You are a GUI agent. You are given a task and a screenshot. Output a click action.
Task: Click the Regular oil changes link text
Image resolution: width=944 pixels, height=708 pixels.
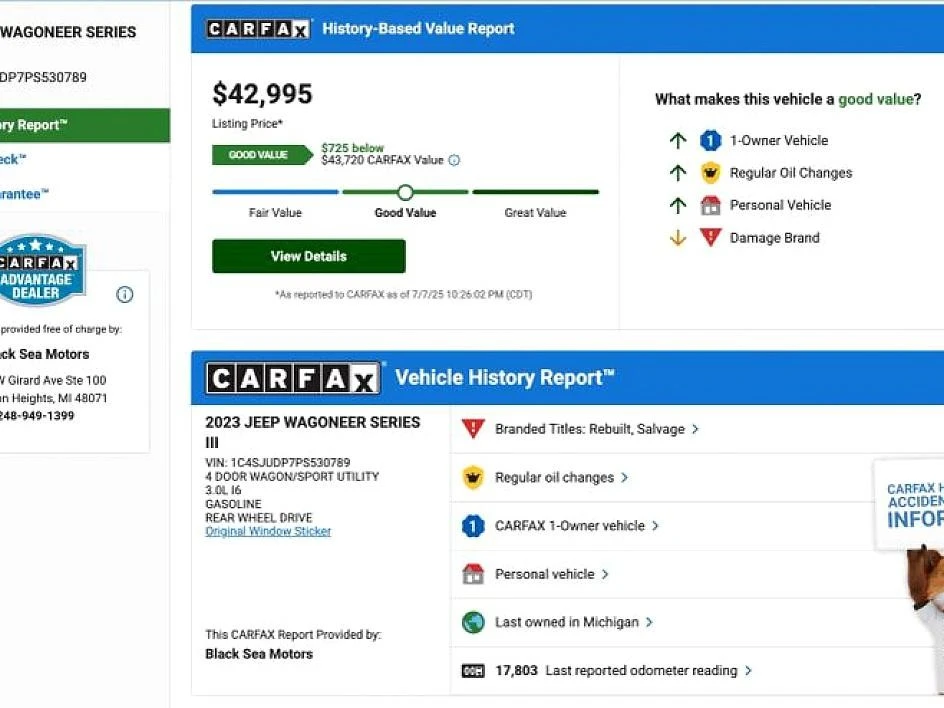tap(554, 477)
